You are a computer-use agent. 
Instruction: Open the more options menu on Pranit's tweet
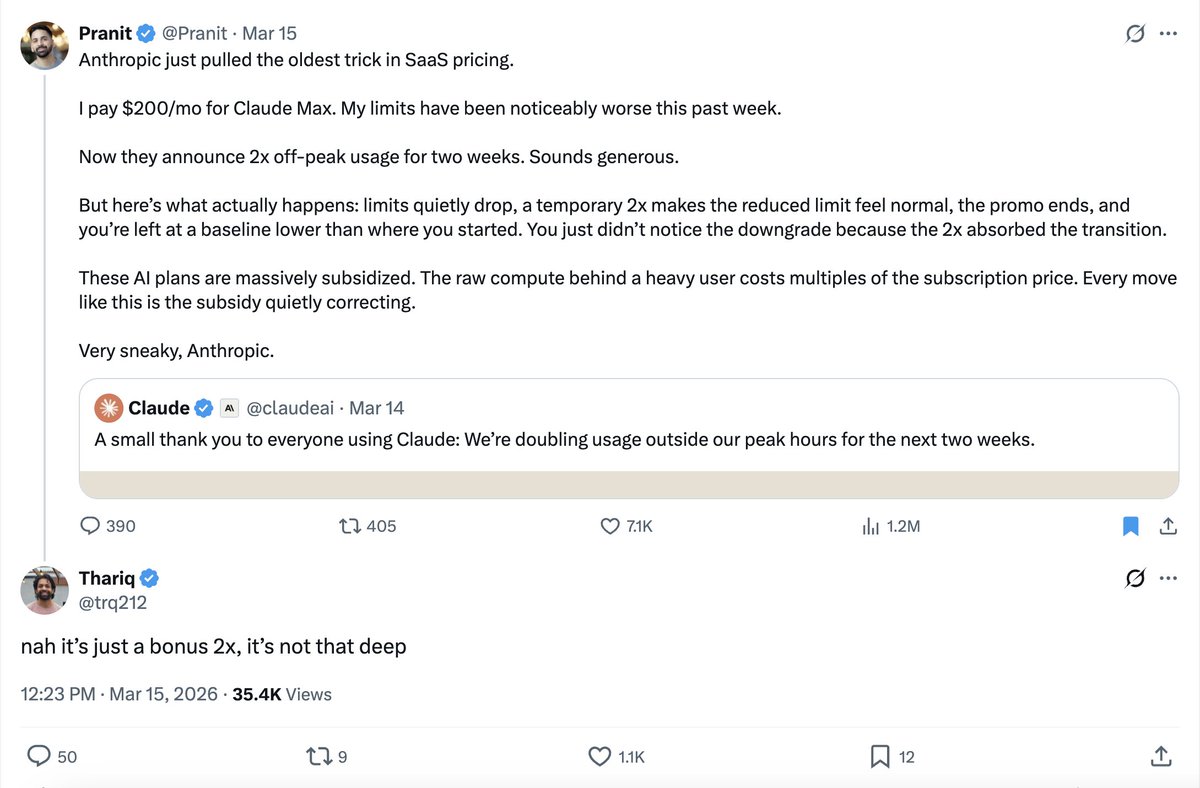1168,33
